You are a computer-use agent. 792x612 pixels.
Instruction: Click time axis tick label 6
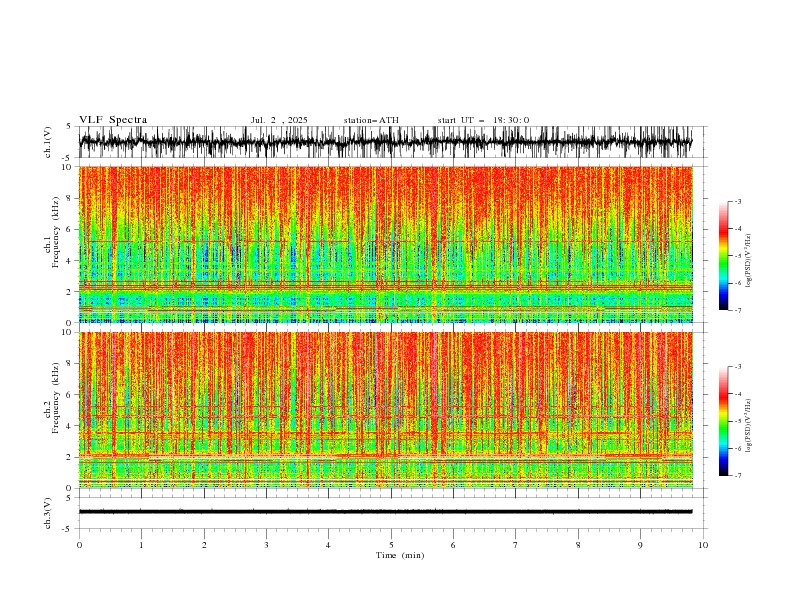click(x=453, y=545)
